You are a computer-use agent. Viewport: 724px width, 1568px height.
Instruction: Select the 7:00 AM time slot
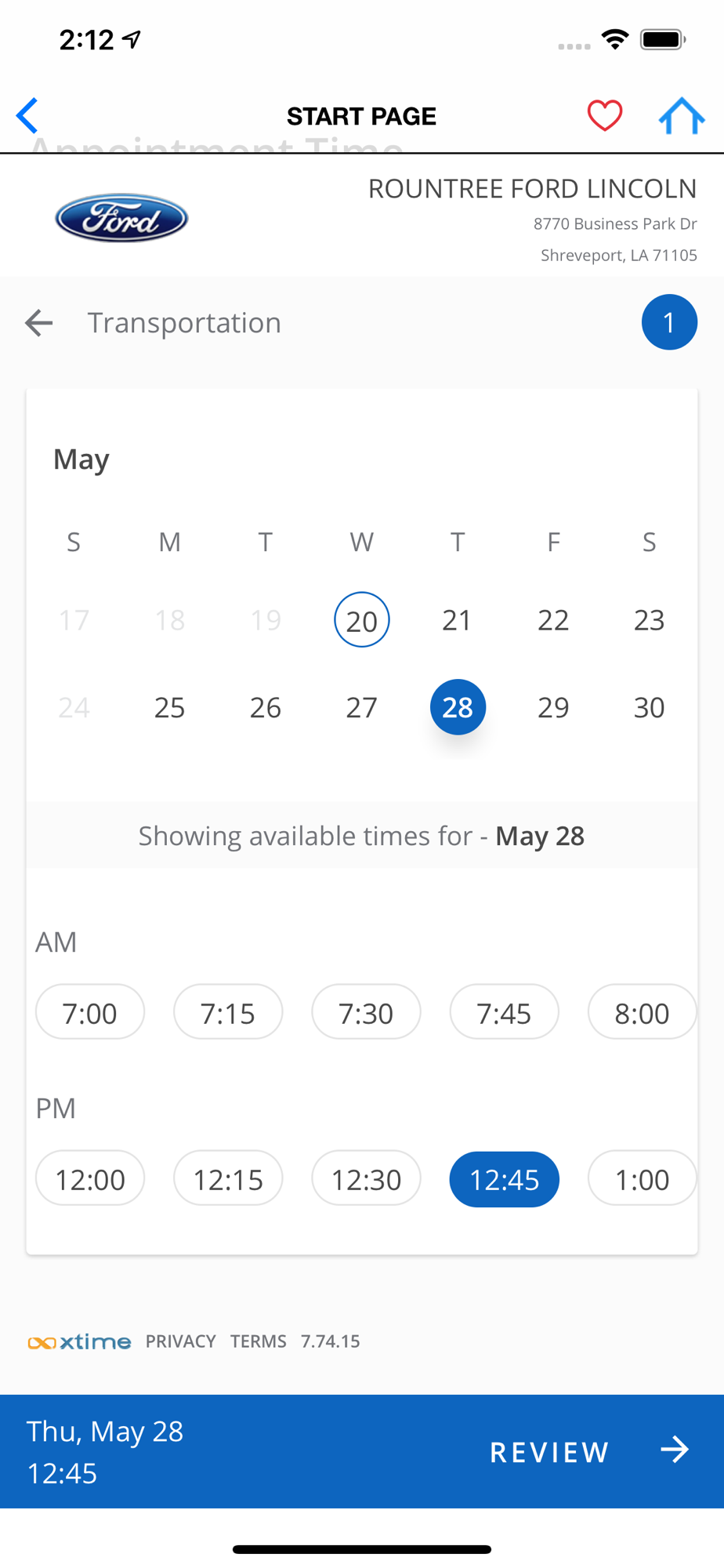click(x=90, y=1012)
